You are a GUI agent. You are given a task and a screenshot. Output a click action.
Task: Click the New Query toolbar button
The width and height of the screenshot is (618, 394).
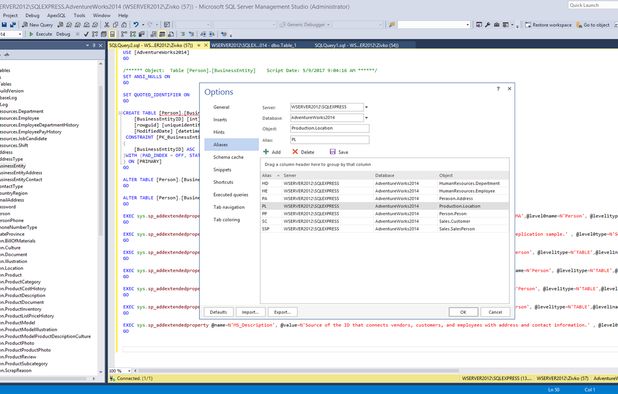pyautogui.click(x=37, y=25)
